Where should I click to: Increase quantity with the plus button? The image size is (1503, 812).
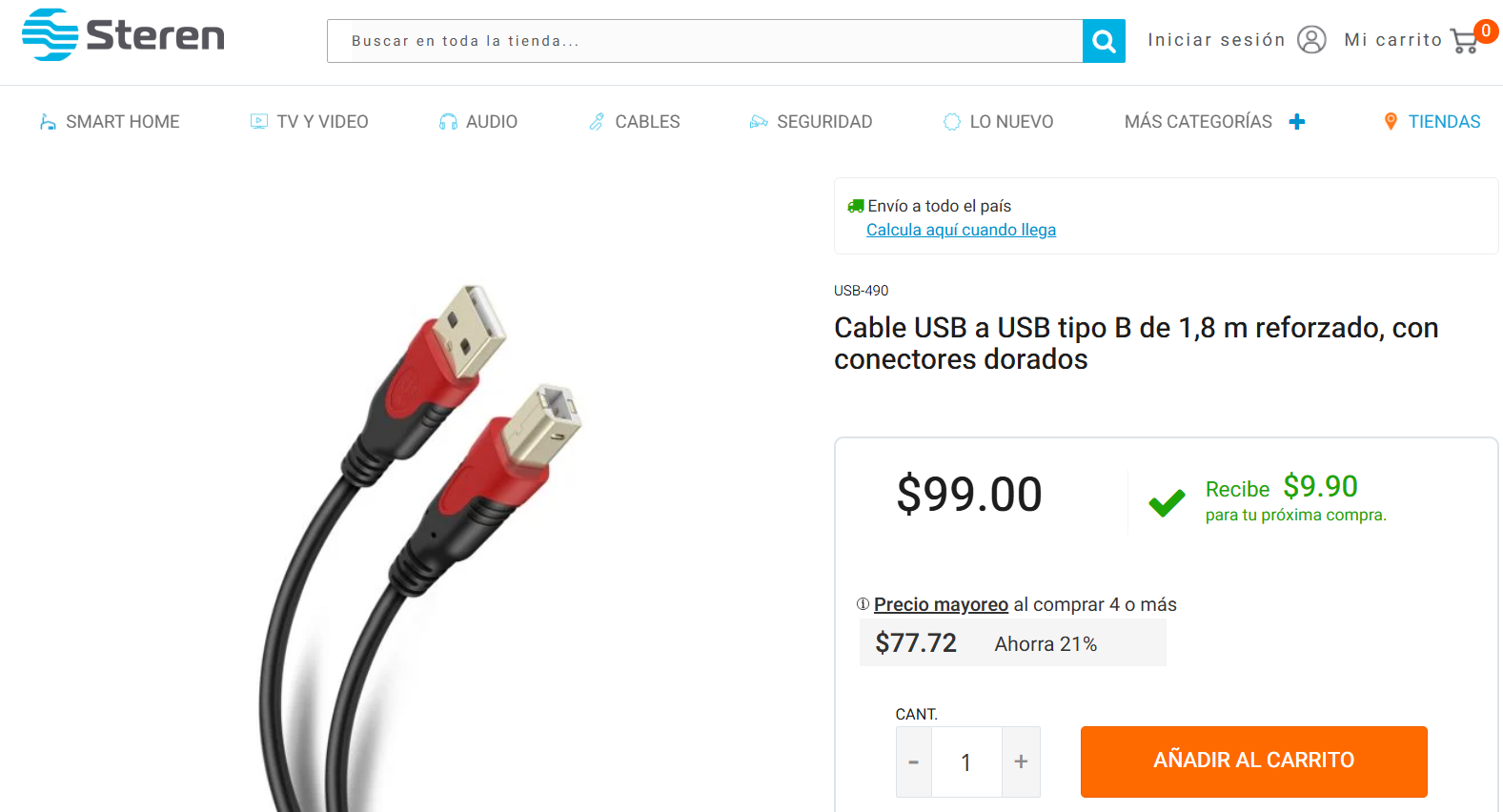tap(1021, 761)
